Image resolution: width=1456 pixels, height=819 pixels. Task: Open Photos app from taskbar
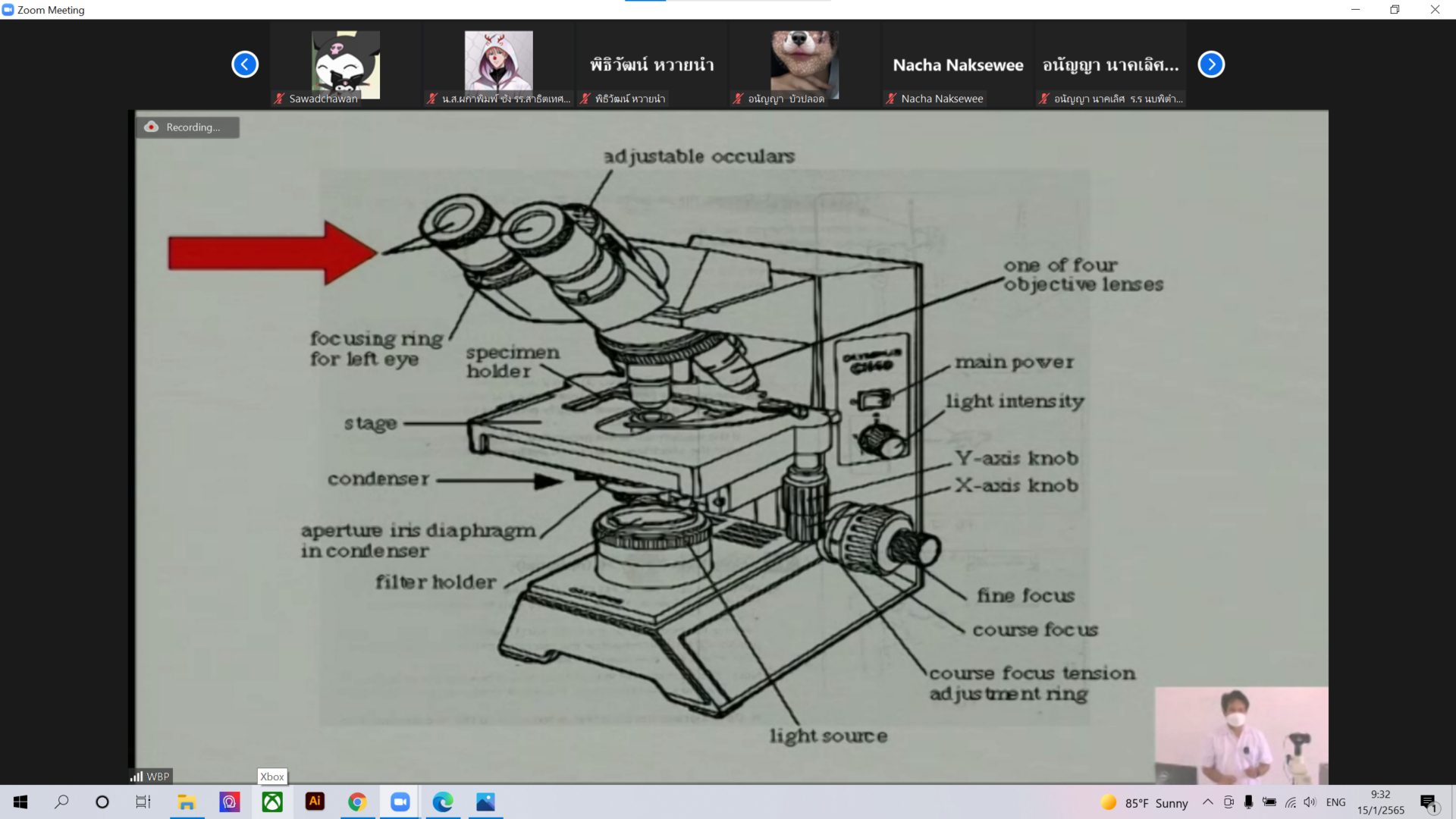tap(485, 802)
